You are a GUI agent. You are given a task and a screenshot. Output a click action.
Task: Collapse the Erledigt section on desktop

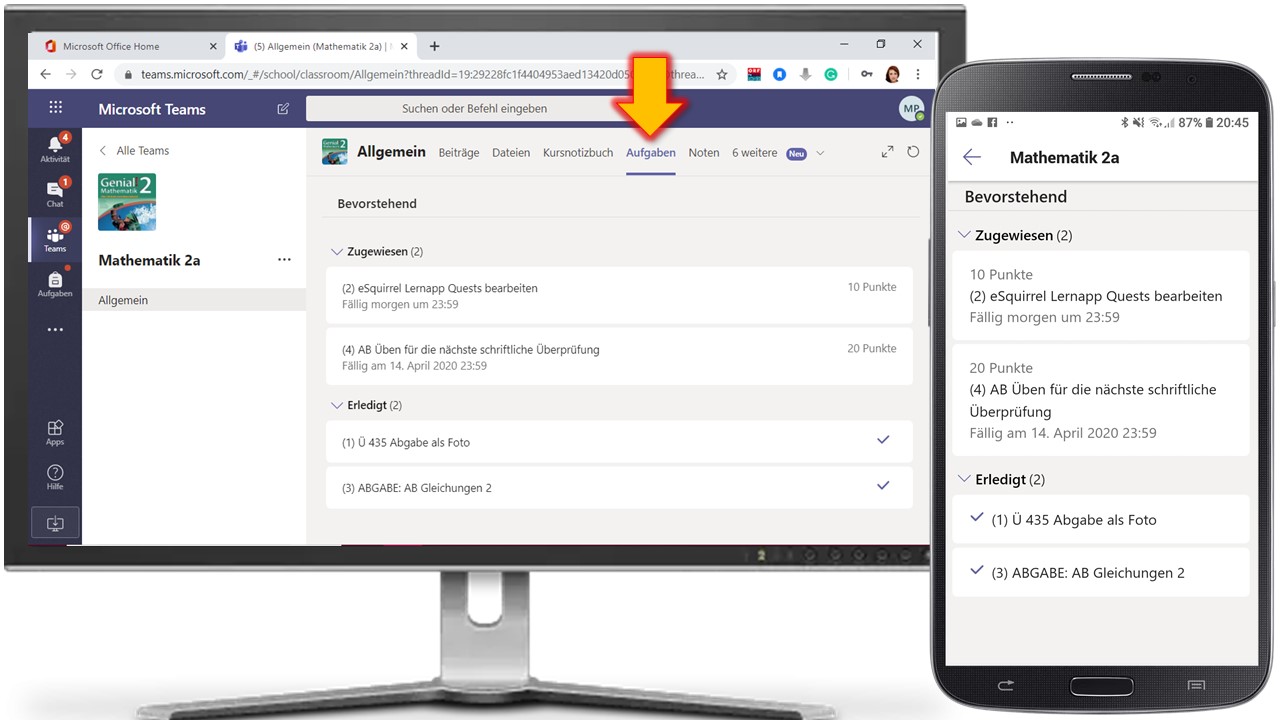pos(336,405)
